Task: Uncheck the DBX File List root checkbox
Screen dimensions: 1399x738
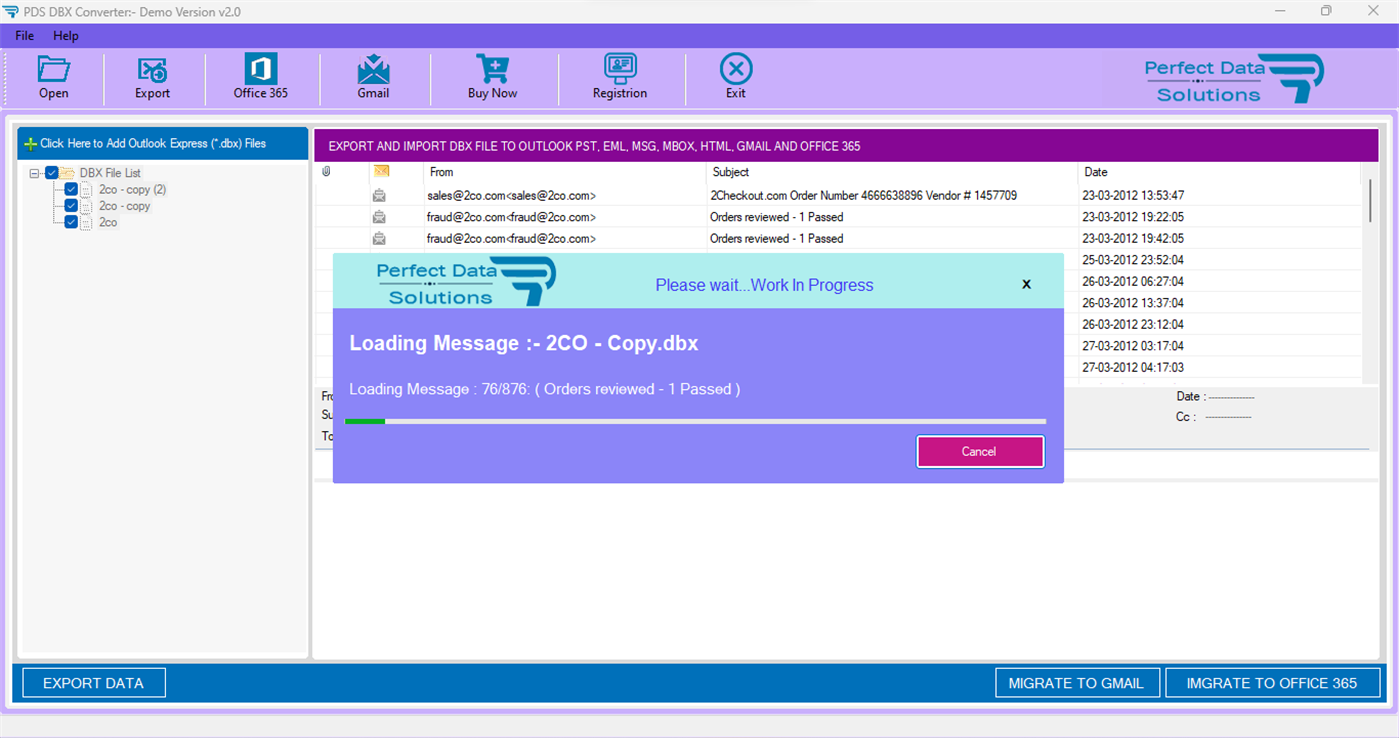Action: [x=51, y=172]
